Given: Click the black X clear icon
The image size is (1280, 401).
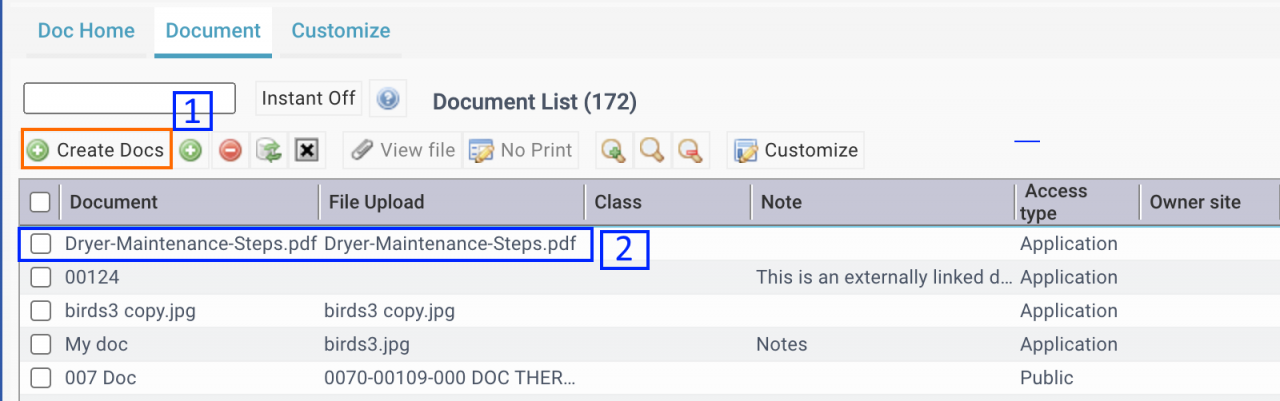Looking at the screenshot, I should (x=307, y=150).
